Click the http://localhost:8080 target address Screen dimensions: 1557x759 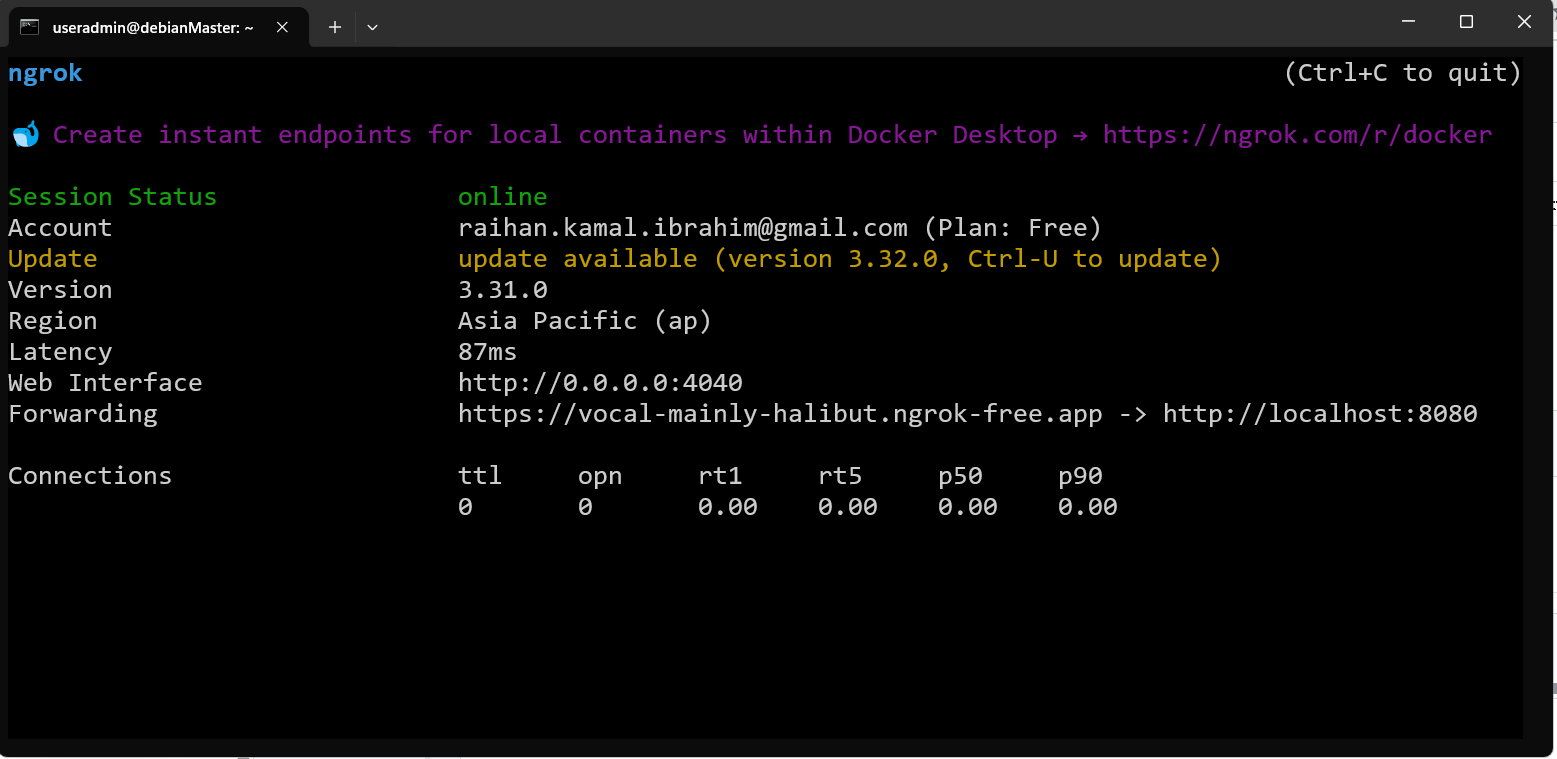click(1320, 414)
